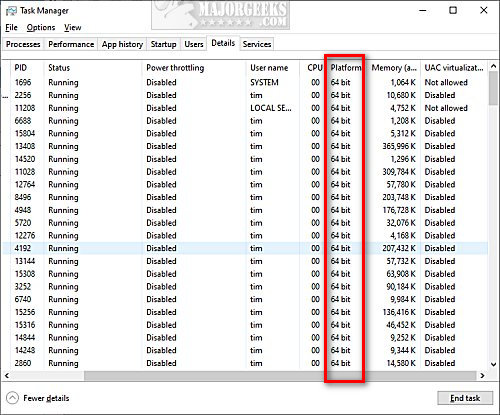Viewport: 500px width, 415px height.
Task: Collapse view with Fewer details arrow icon
Action: 12,398
